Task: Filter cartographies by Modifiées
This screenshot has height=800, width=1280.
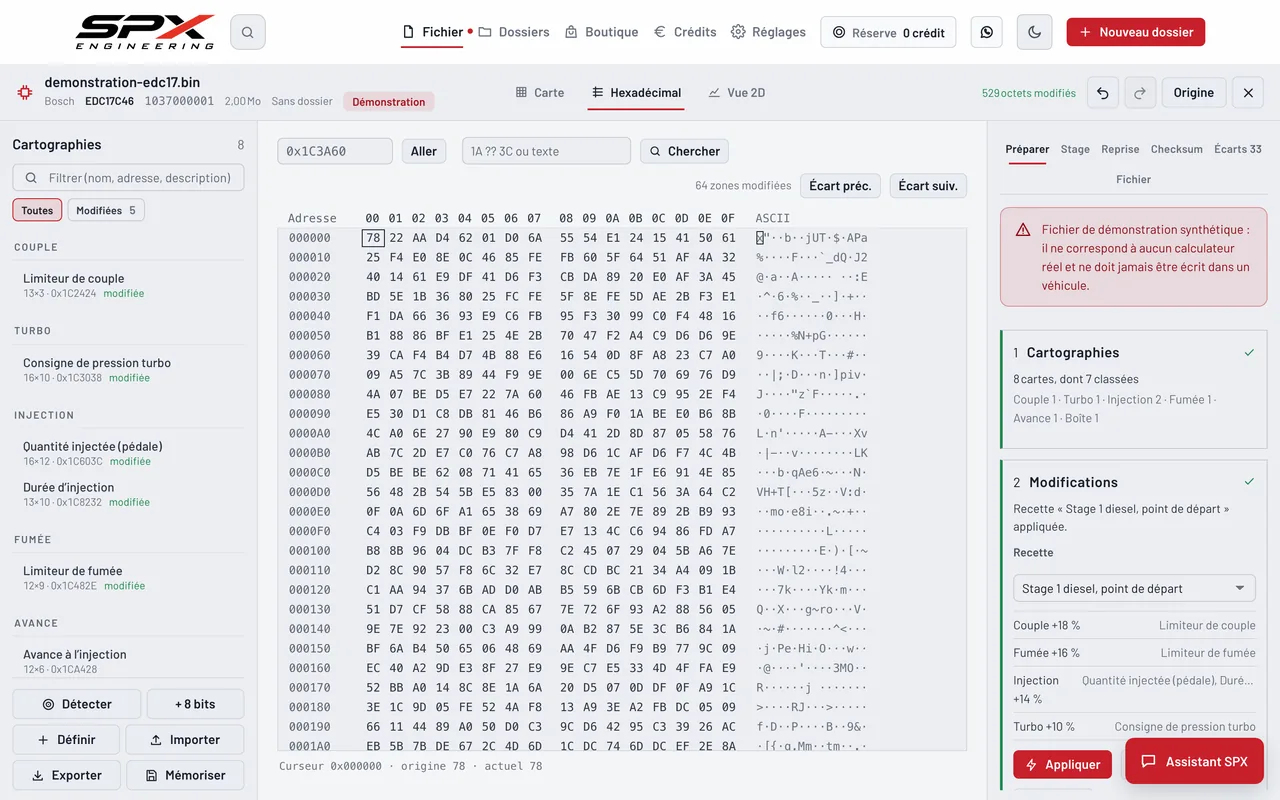Action: point(106,210)
